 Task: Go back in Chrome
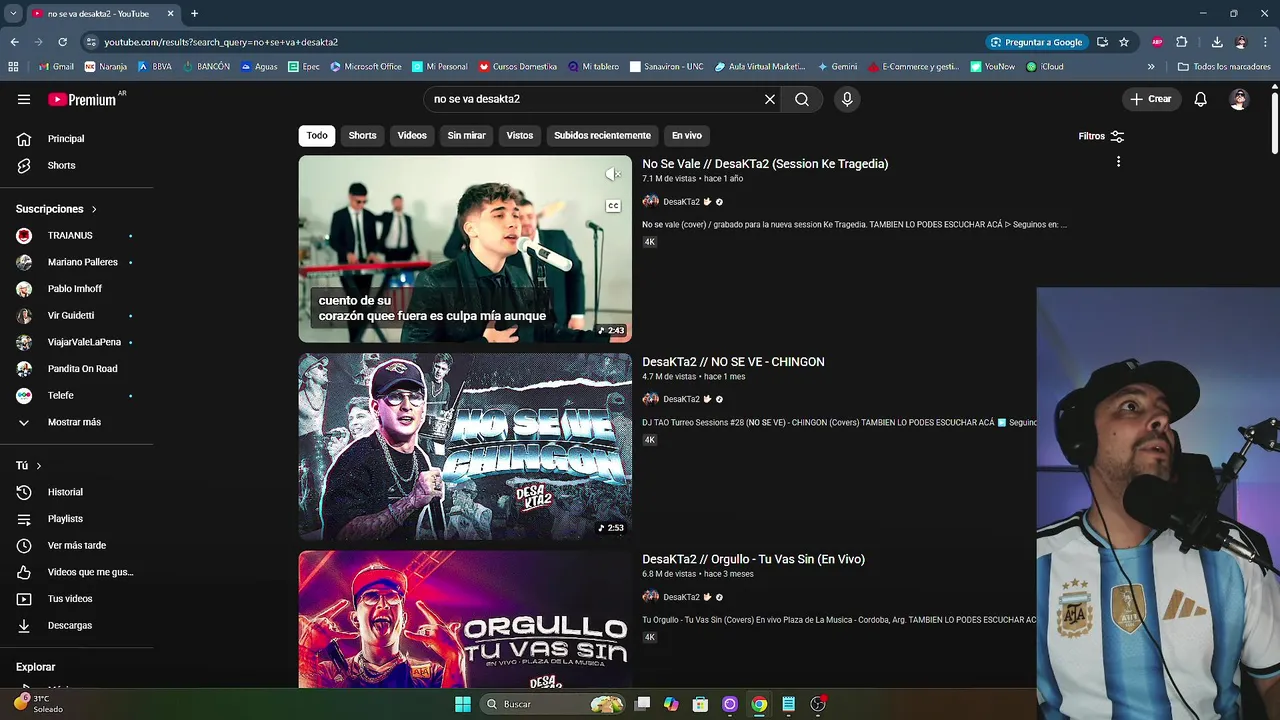[14, 42]
